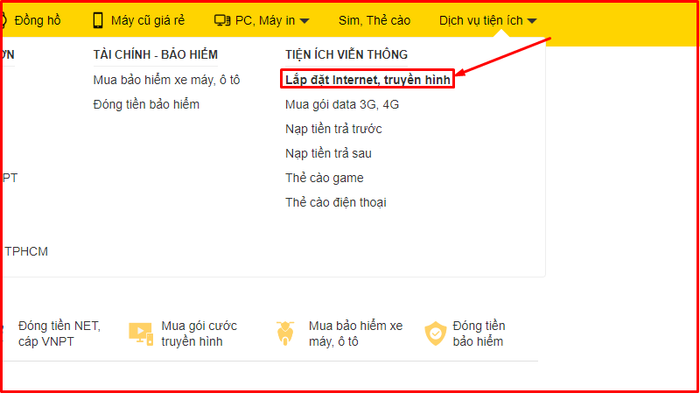Choose Nạp tiền trả sau
The image size is (700, 394).
click(328, 153)
